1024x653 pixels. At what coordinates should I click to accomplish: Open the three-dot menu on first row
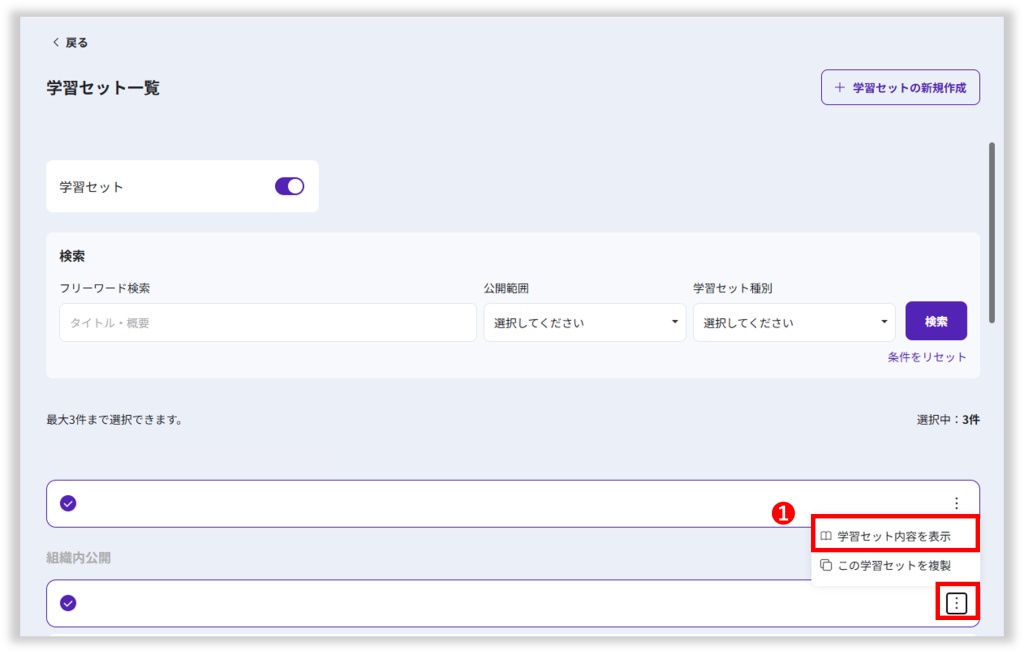(956, 503)
